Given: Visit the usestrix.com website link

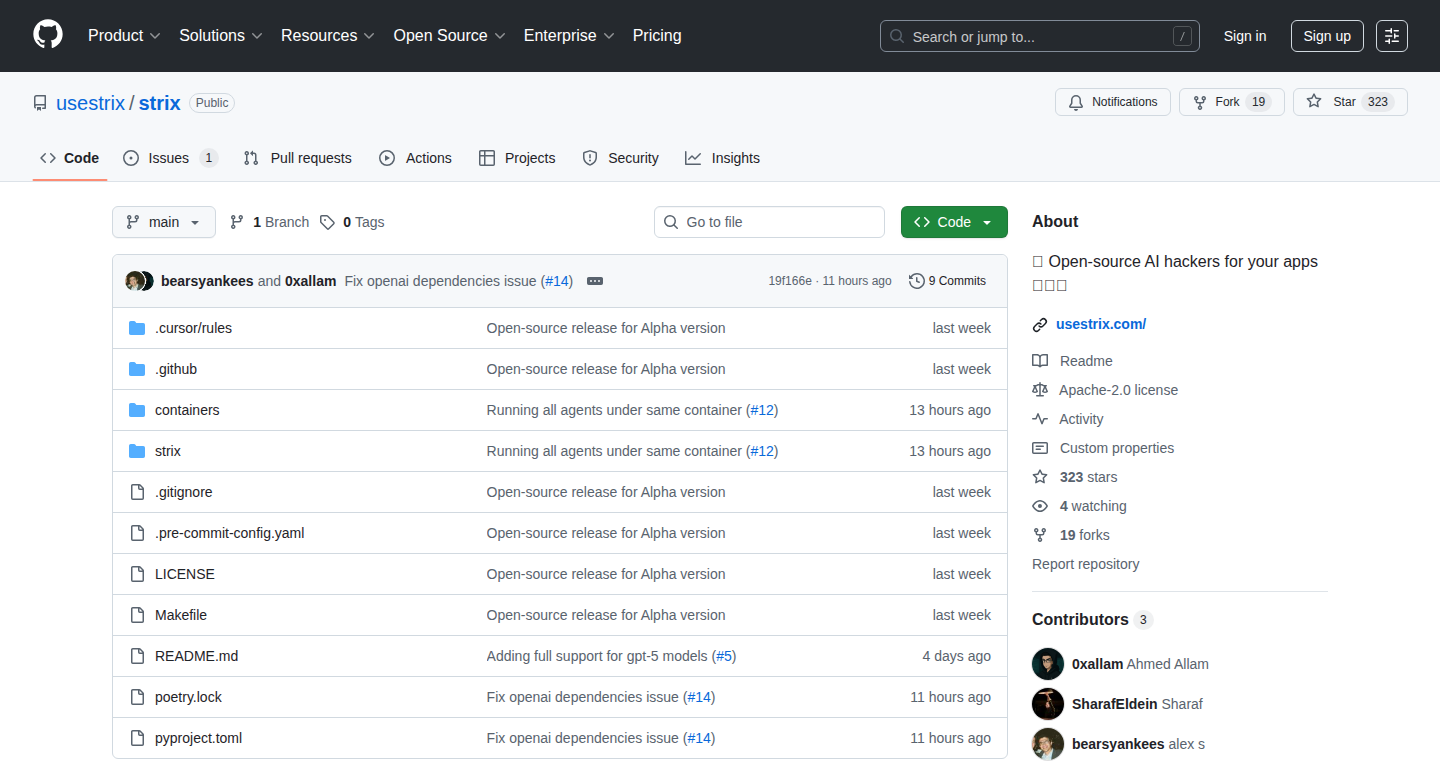Looking at the screenshot, I should pos(1101,324).
